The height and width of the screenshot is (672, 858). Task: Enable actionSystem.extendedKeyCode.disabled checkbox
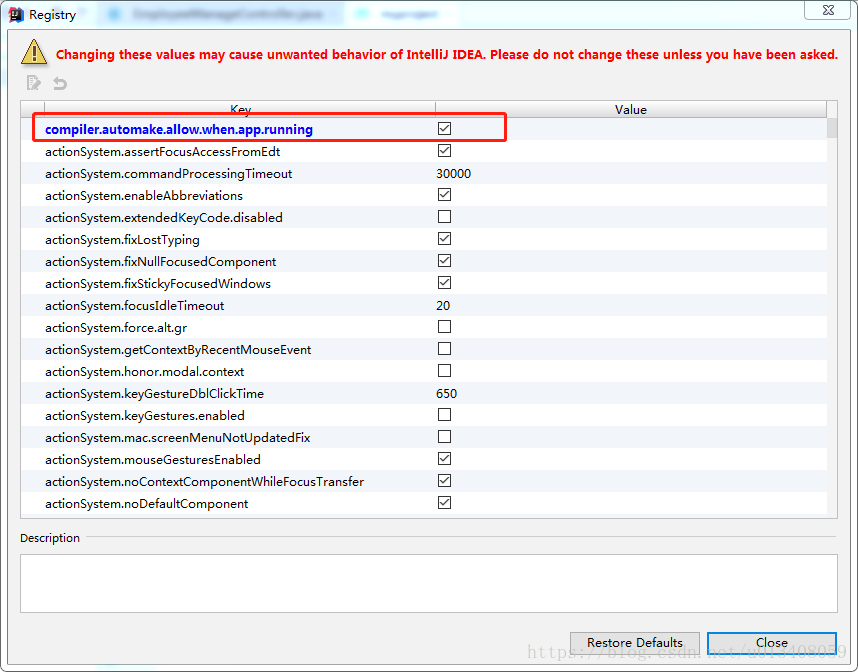coord(444,217)
